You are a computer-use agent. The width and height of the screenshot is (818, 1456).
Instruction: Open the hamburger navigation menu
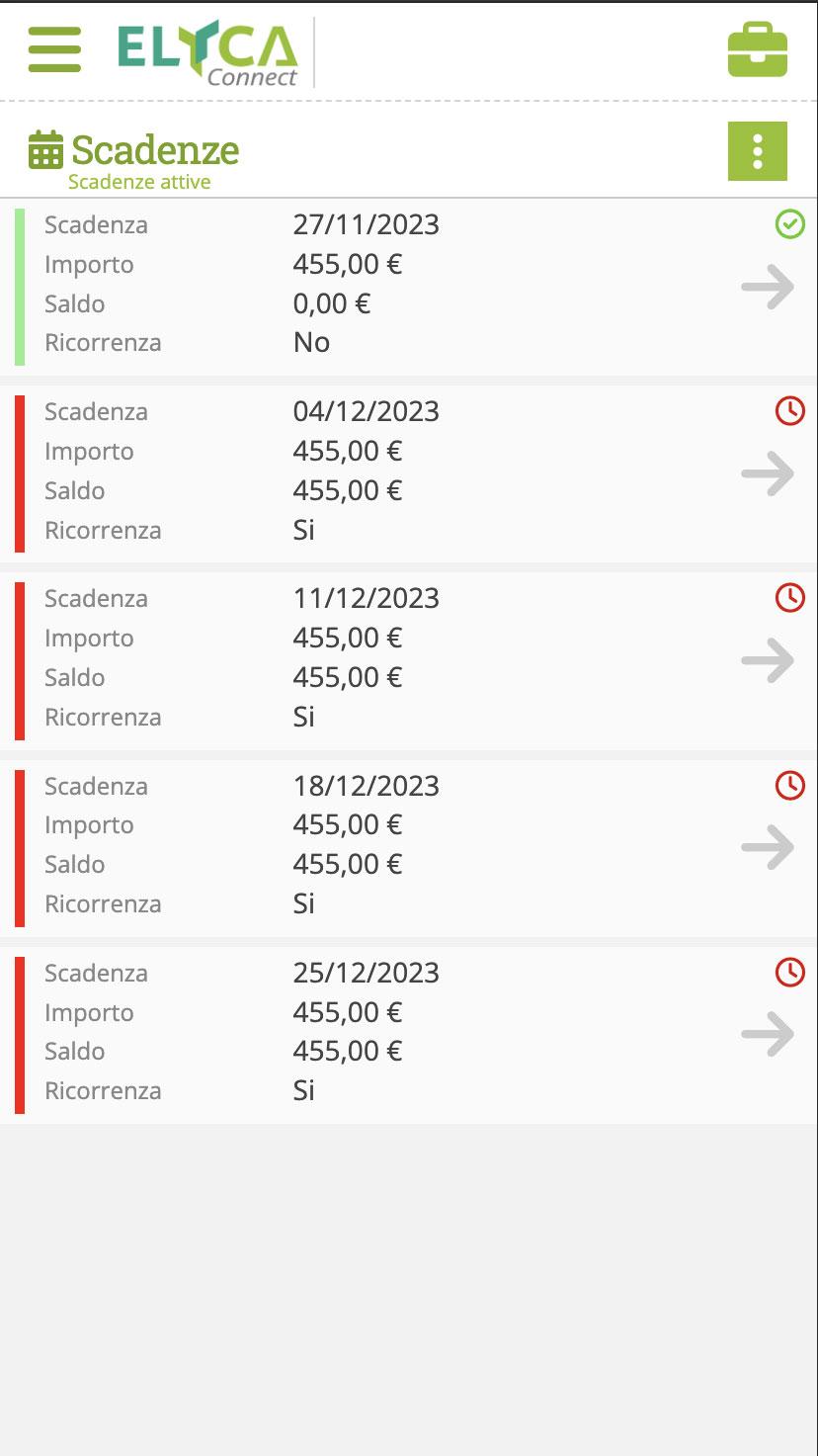[54, 49]
